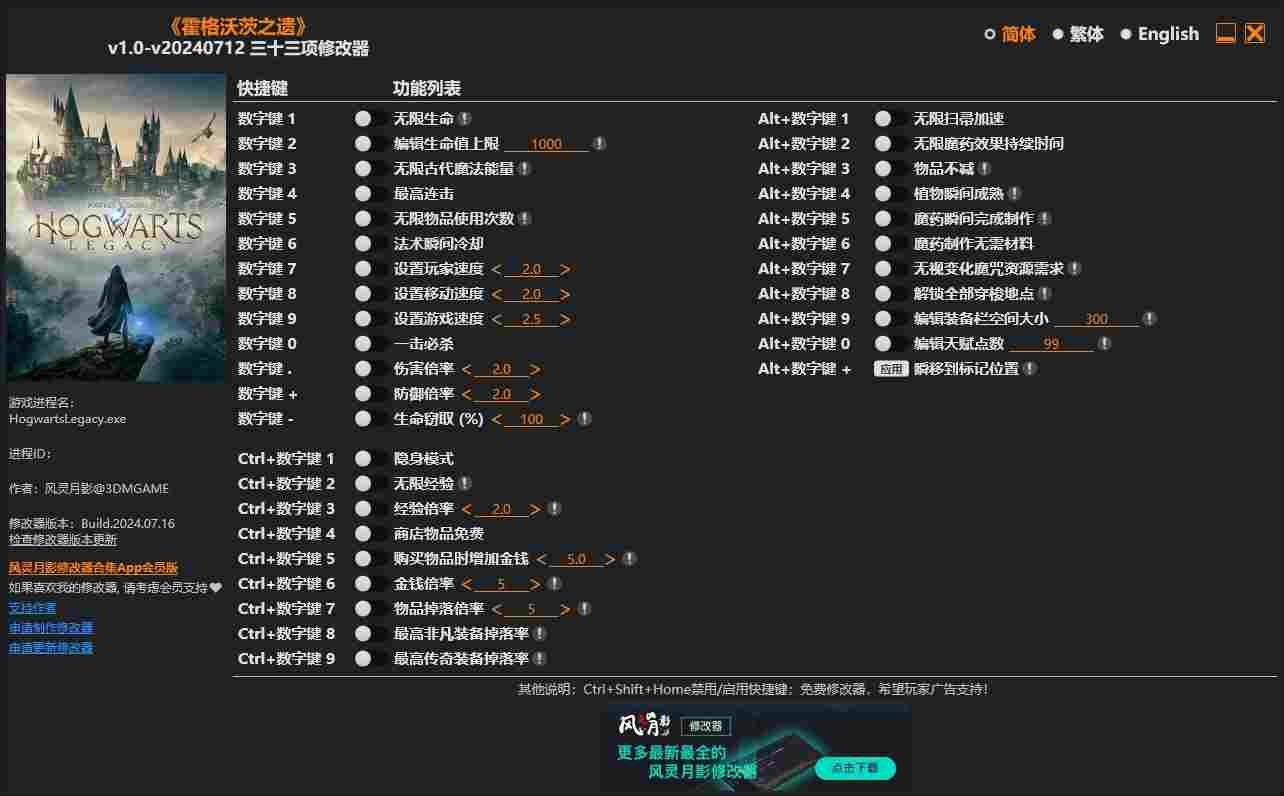This screenshot has width=1284, height=796.
Task: Switch language to 繁体
Action: [x=1078, y=34]
